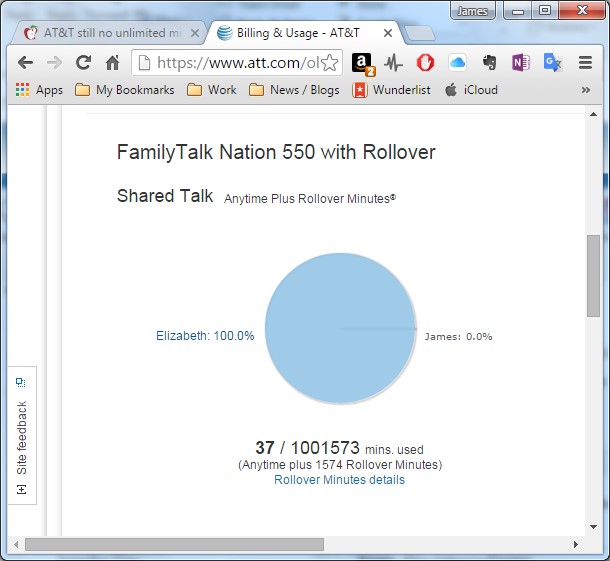The width and height of the screenshot is (610, 561).
Task: Click the horizontal scrollbar left arrow
Action: [x=16, y=544]
